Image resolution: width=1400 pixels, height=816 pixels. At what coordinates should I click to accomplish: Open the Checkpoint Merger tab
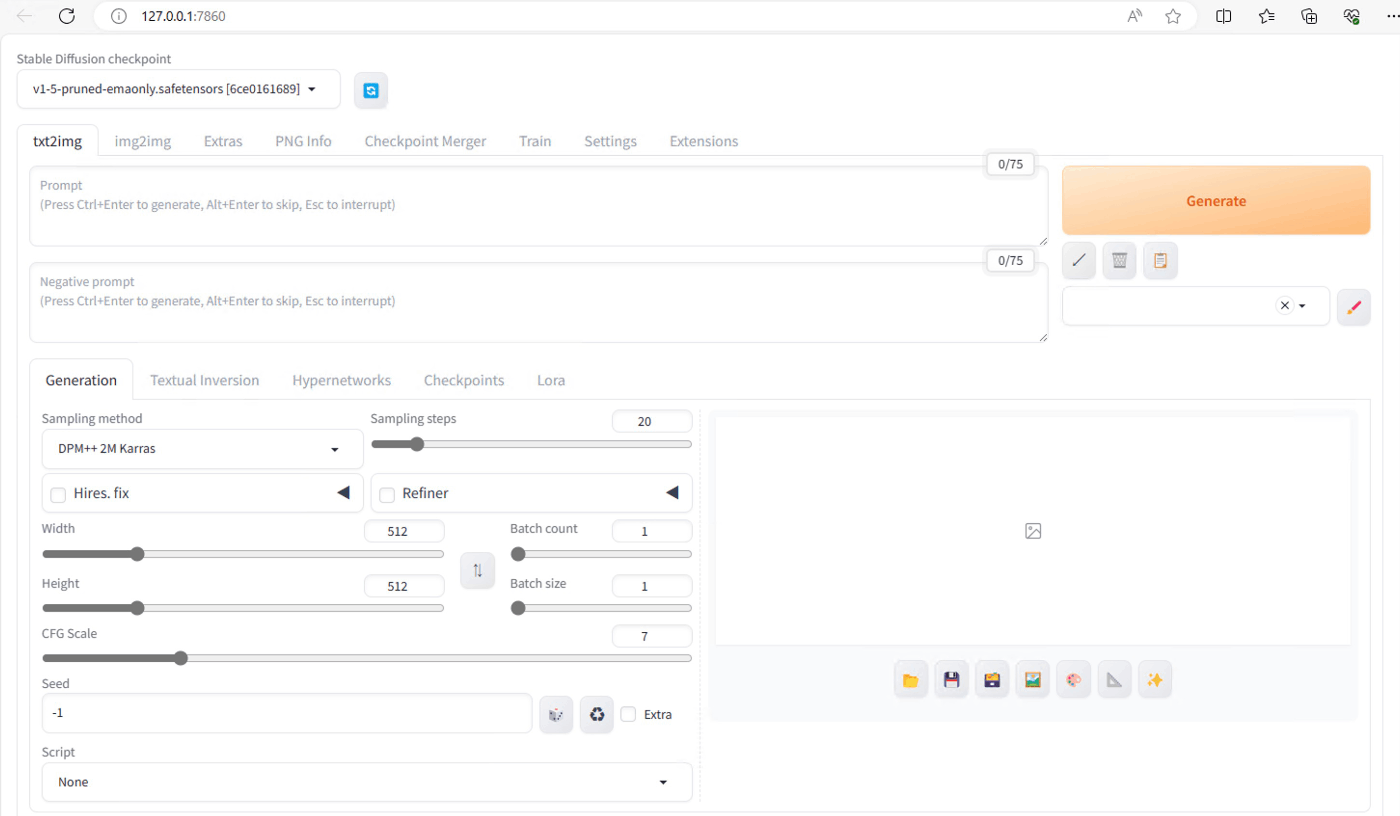pyautogui.click(x=425, y=141)
